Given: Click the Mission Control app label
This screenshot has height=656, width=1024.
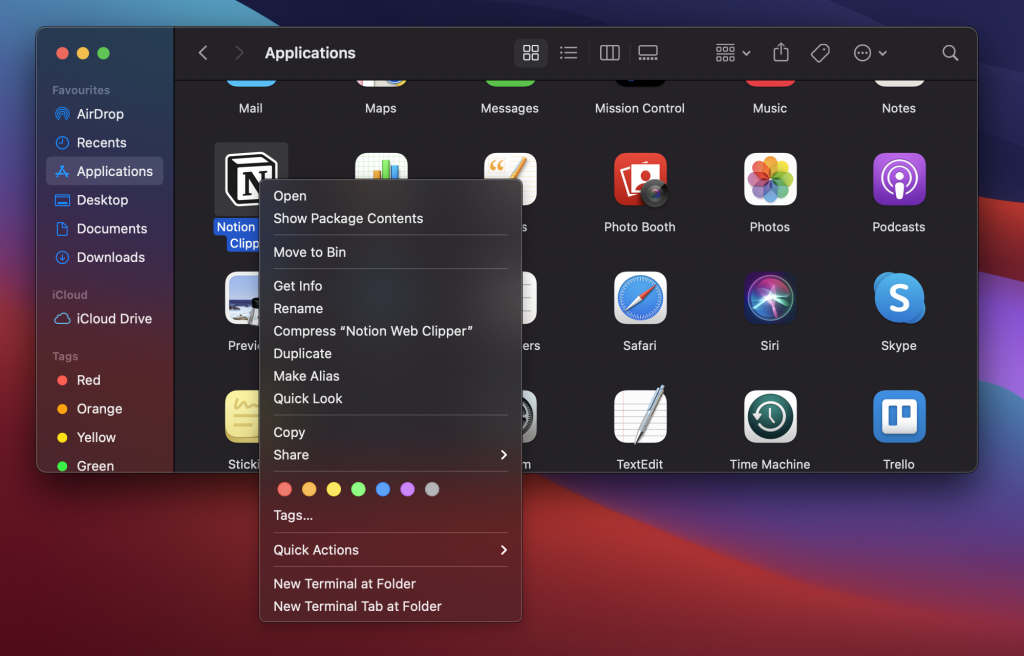Looking at the screenshot, I should [x=640, y=108].
